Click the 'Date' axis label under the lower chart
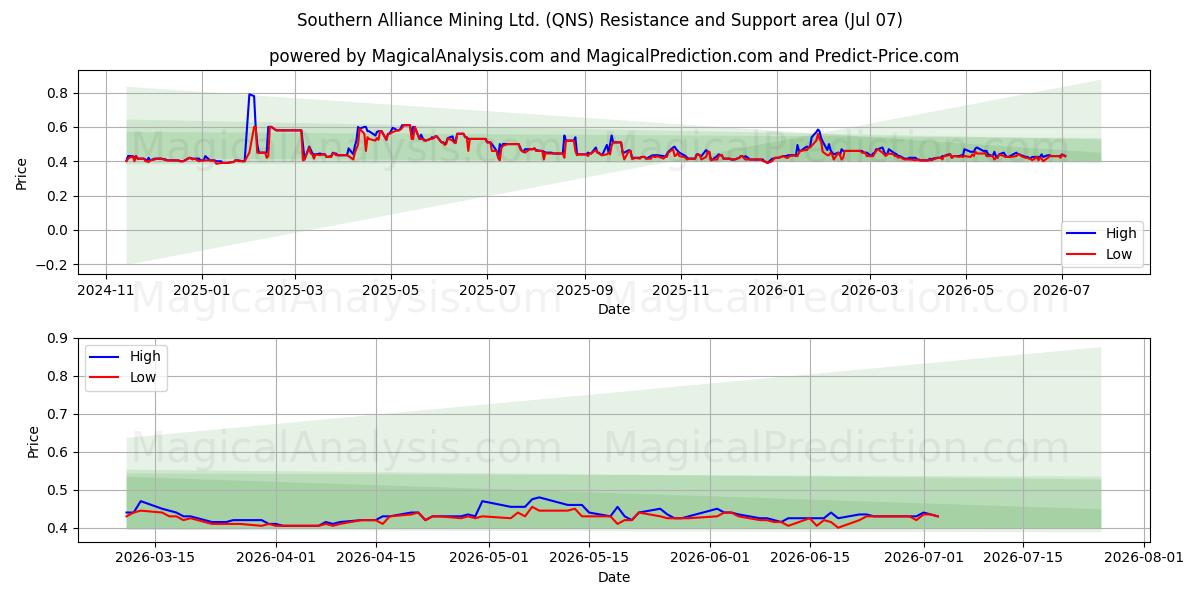The width and height of the screenshot is (1200, 600). click(x=614, y=577)
